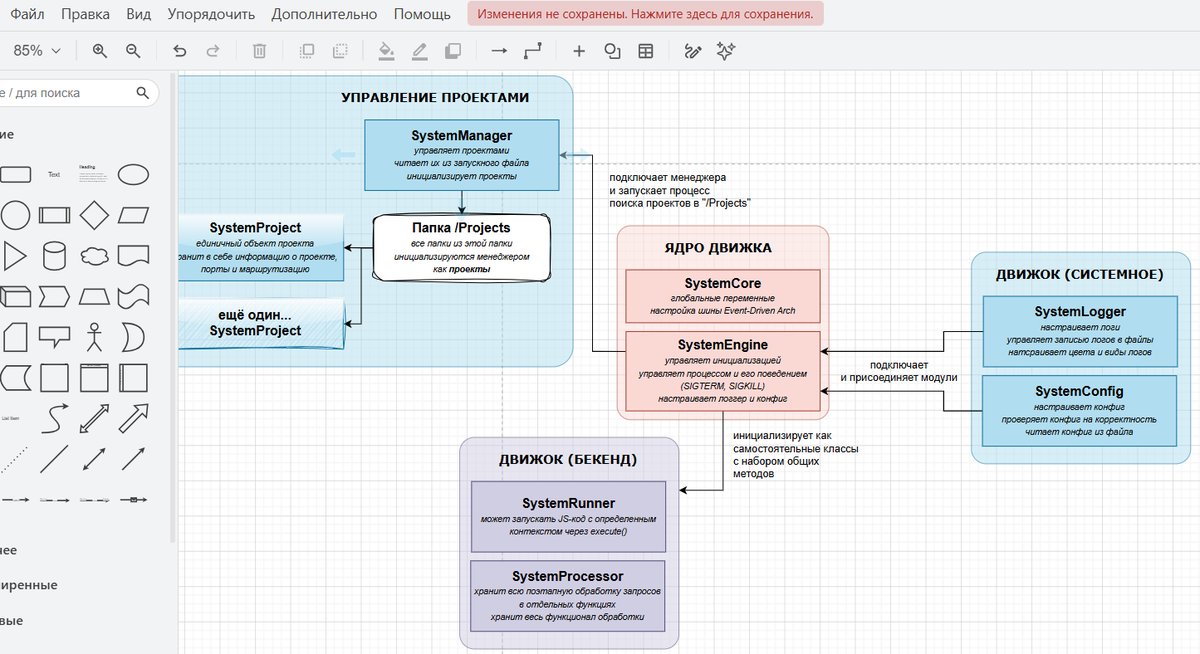Select the SystemManager block on canvas
Image resolution: width=1200 pixels, height=654 pixels.
click(x=461, y=155)
